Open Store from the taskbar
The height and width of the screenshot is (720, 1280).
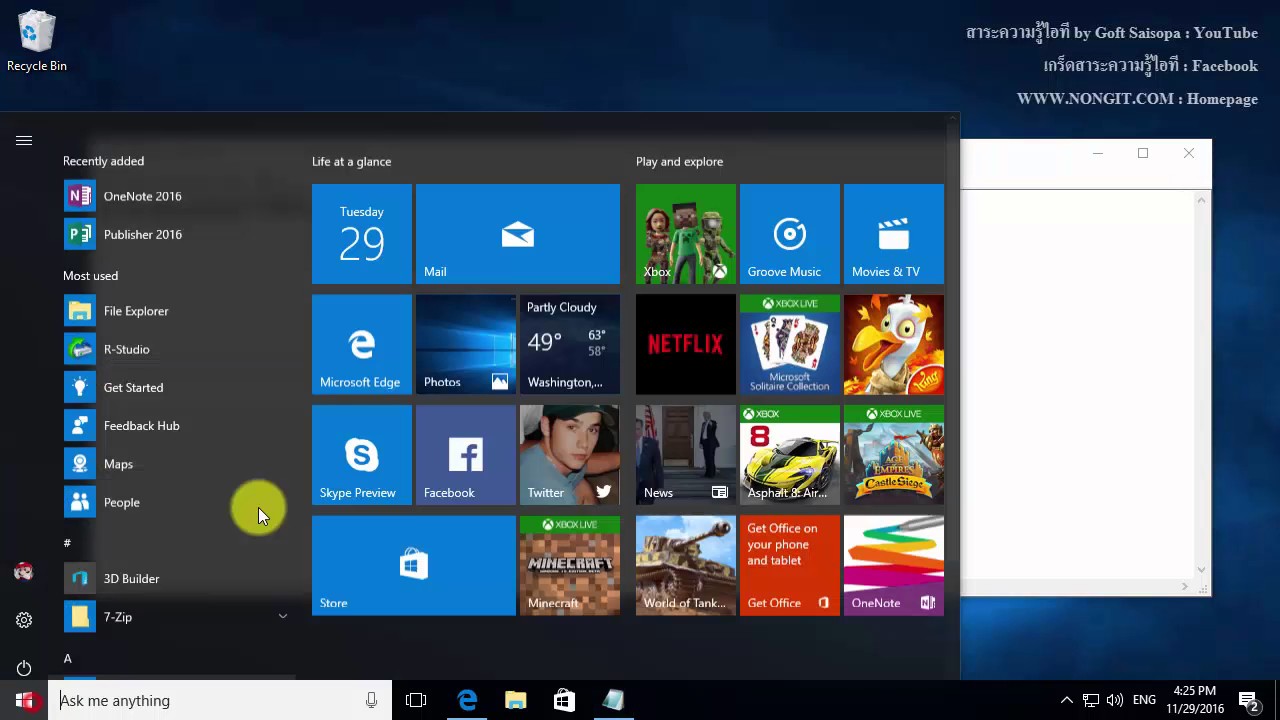coord(564,700)
